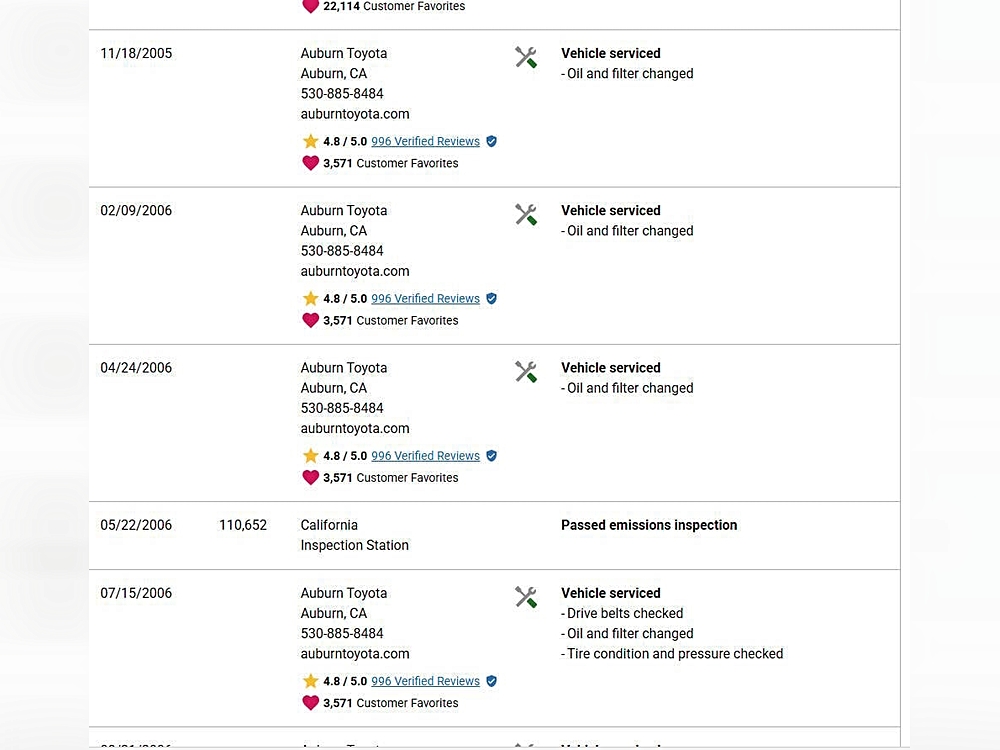
Task: Select the Passed emissions inspection record text
Action: pyautogui.click(x=649, y=525)
